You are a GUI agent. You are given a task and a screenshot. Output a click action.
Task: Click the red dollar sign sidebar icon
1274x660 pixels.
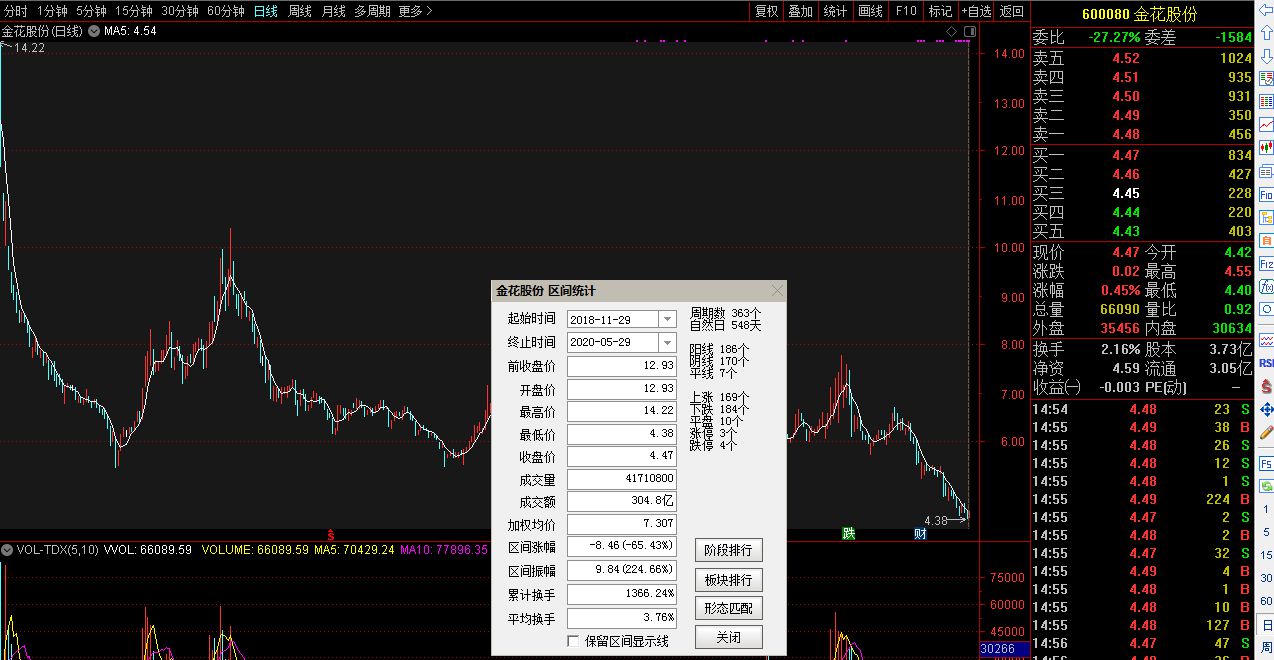(1266, 386)
